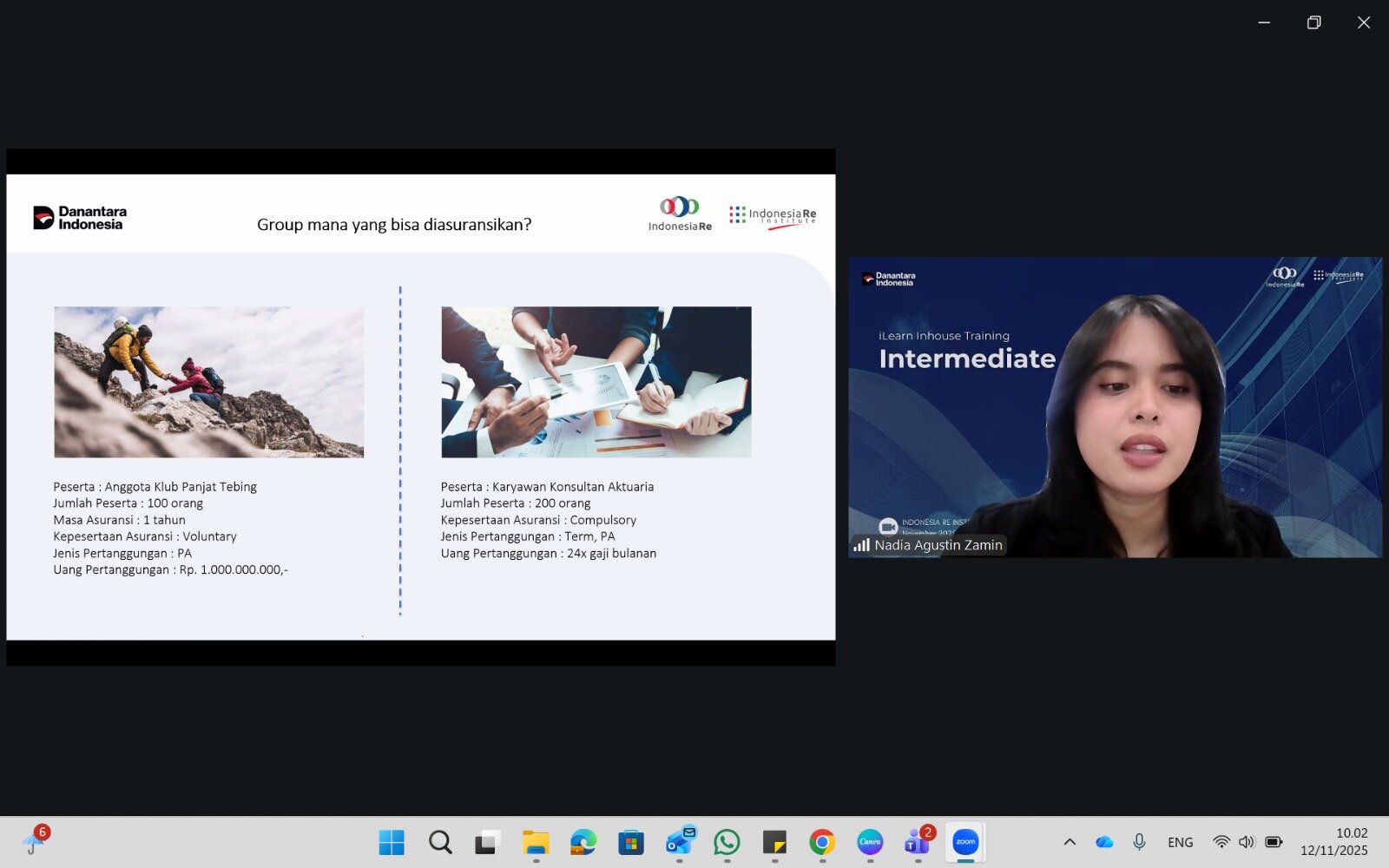The width and height of the screenshot is (1389, 868).
Task: Open the weather widget with umbrella icon
Action: coord(35,841)
